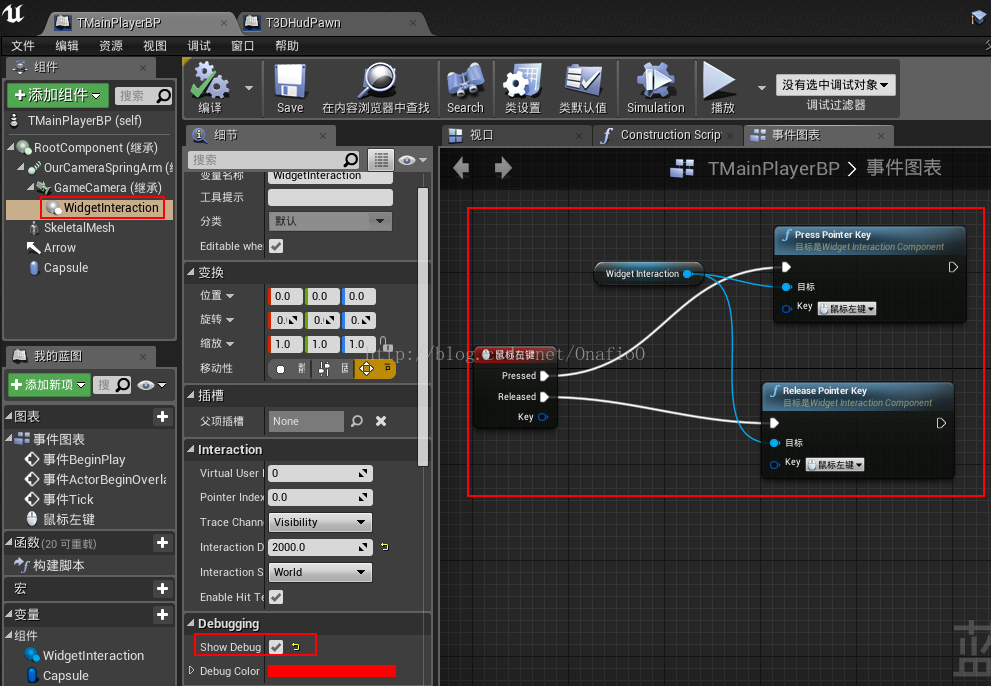Click the Compile (编译) toolbar icon
991x686 pixels.
point(211,81)
